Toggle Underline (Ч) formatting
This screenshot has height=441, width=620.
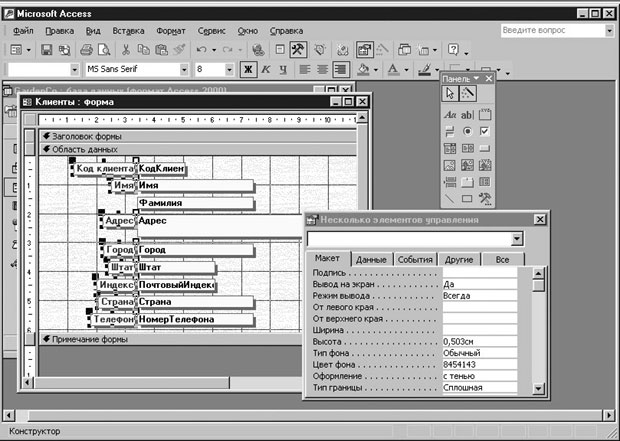coord(283,70)
